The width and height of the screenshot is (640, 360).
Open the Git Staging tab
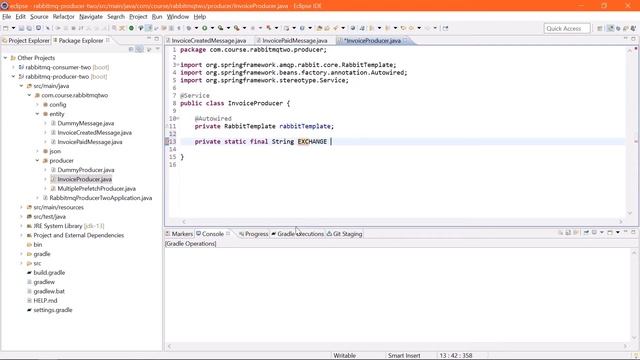(344, 234)
